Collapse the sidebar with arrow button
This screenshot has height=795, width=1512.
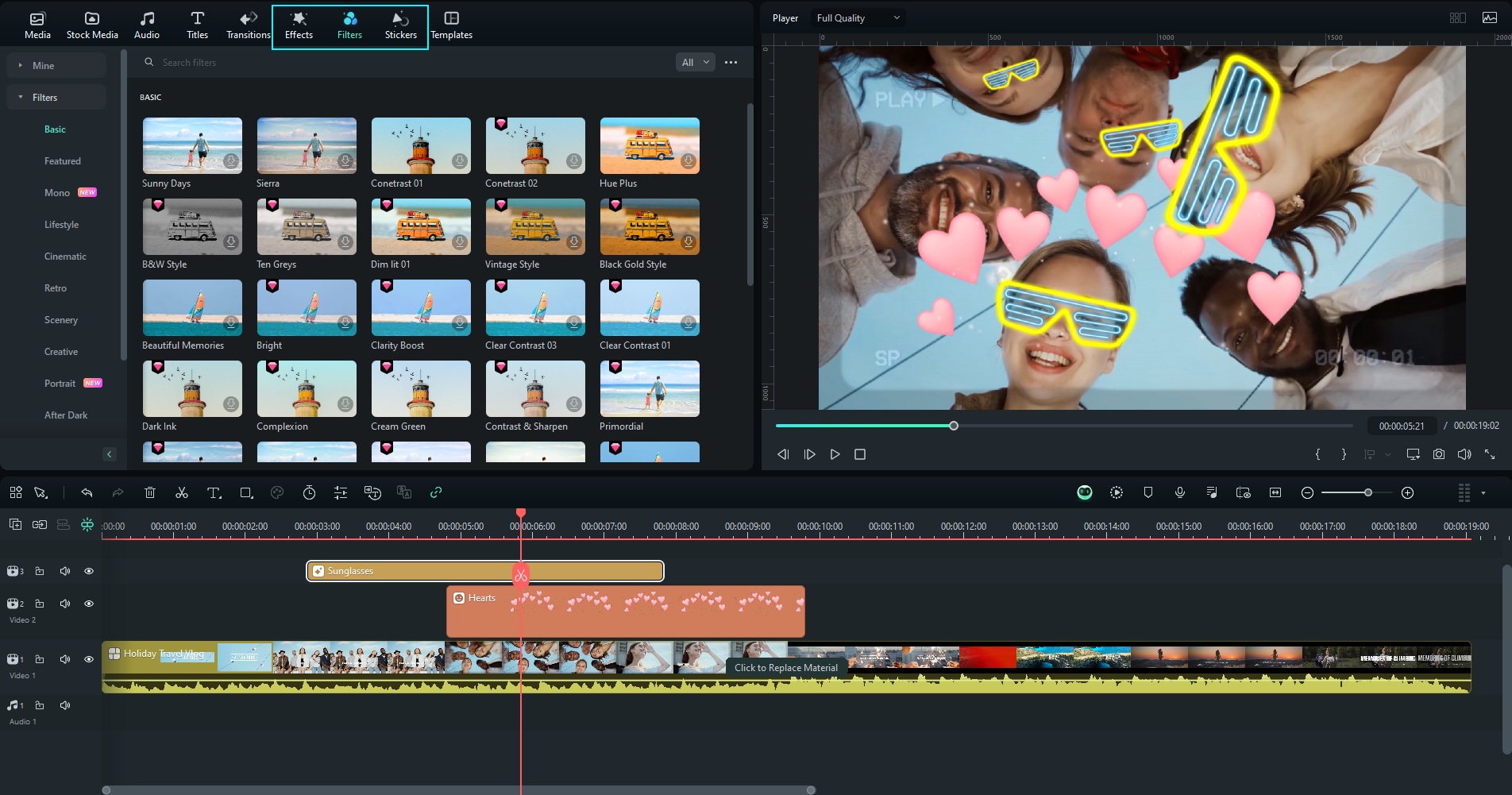[x=110, y=454]
